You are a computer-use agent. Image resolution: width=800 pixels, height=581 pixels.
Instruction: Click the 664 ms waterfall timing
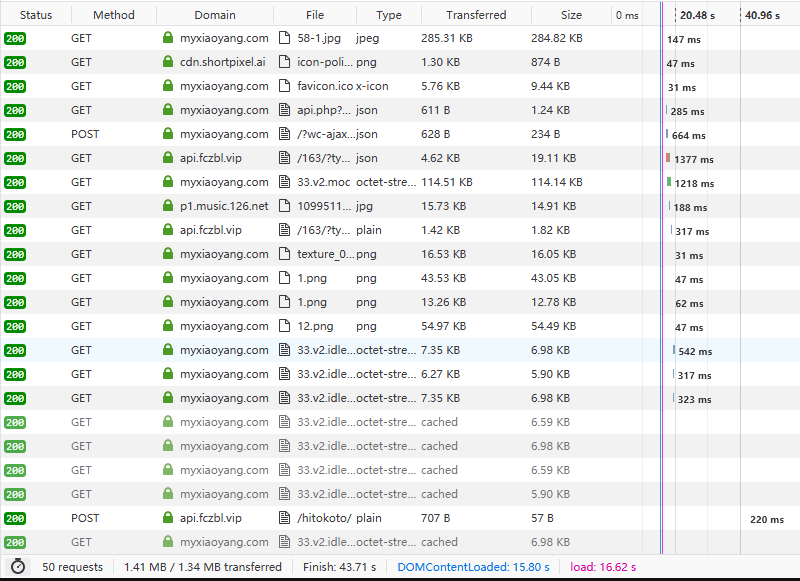(689, 135)
